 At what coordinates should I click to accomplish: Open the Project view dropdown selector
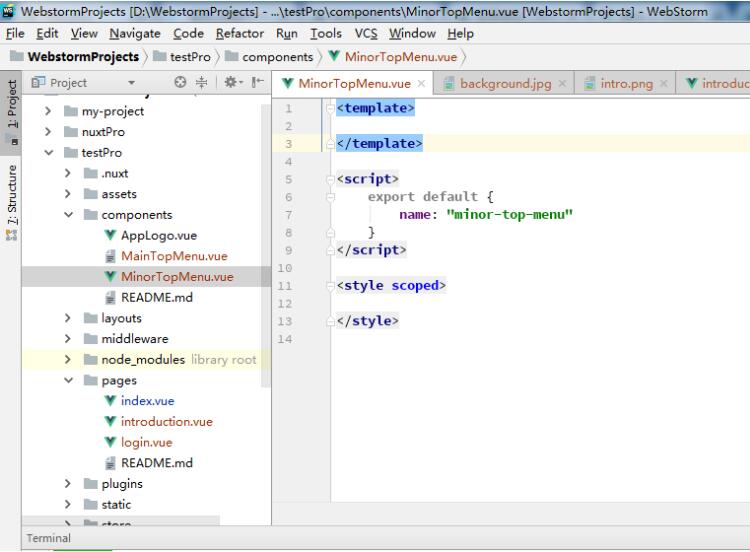132,83
